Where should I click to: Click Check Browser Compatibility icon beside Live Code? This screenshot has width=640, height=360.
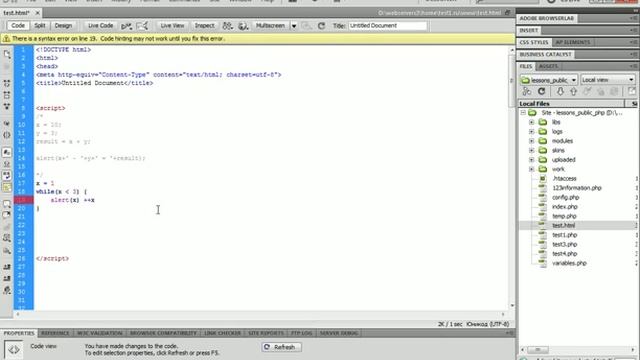[x=126, y=26]
